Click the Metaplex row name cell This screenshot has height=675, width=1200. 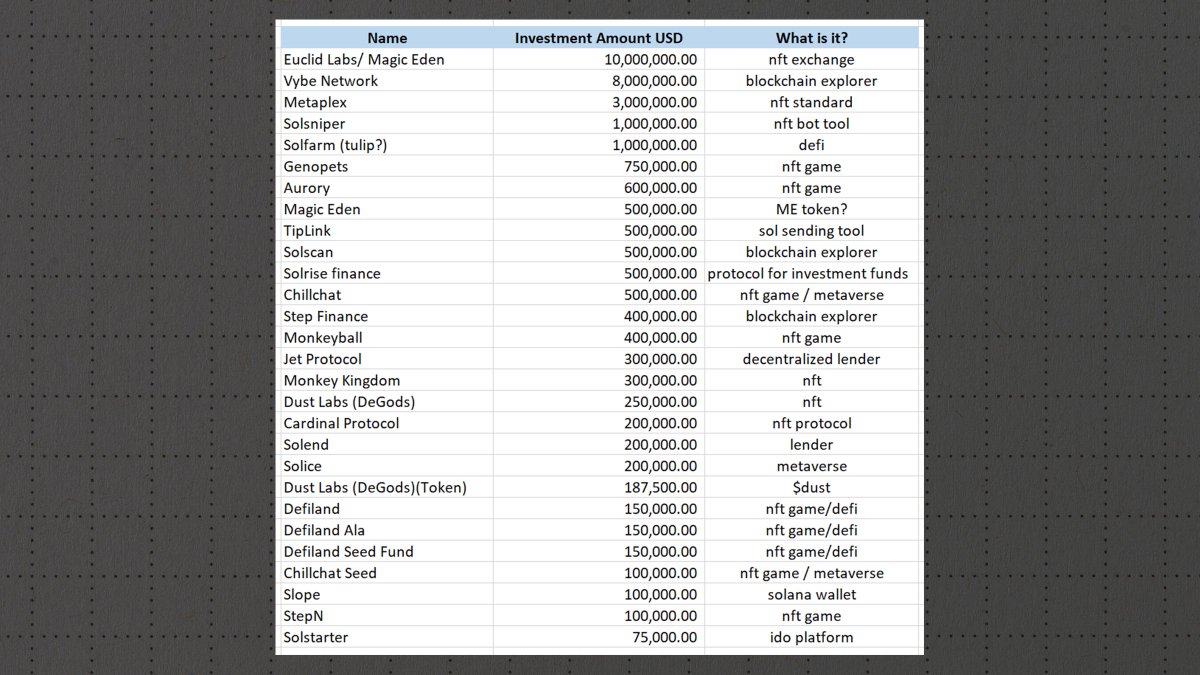[314, 102]
